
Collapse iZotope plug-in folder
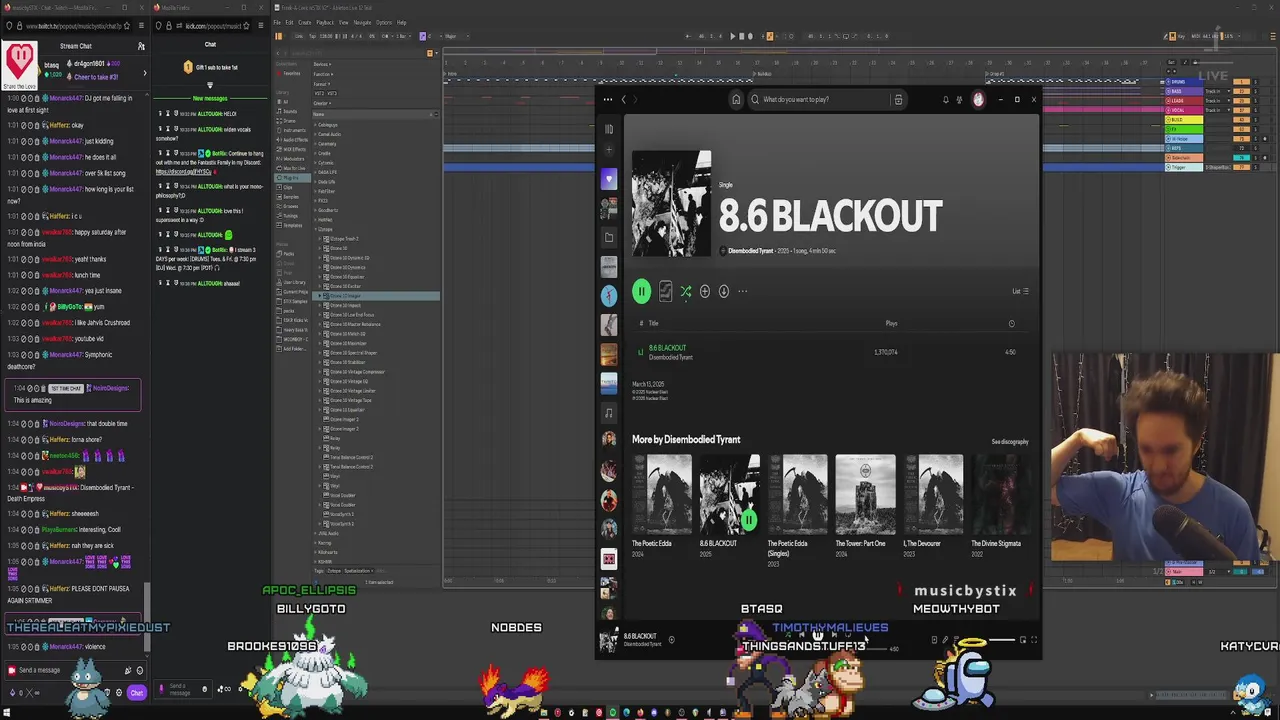[x=315, y=229]
